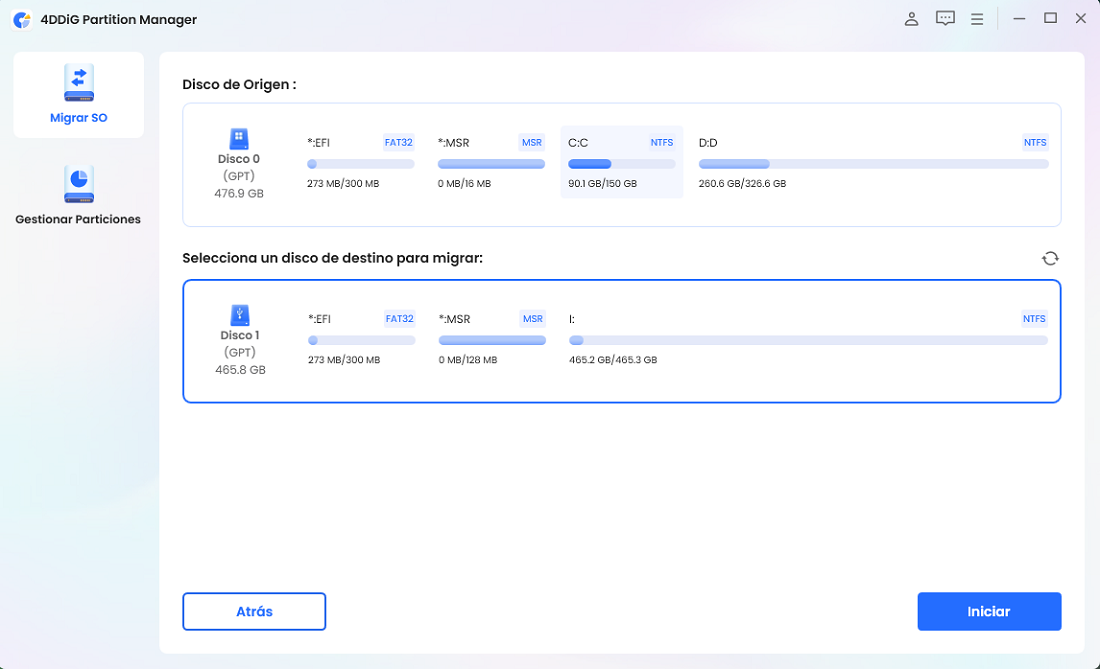Click the '0 MB/128 MB' size text

click(x=468, y=360)
